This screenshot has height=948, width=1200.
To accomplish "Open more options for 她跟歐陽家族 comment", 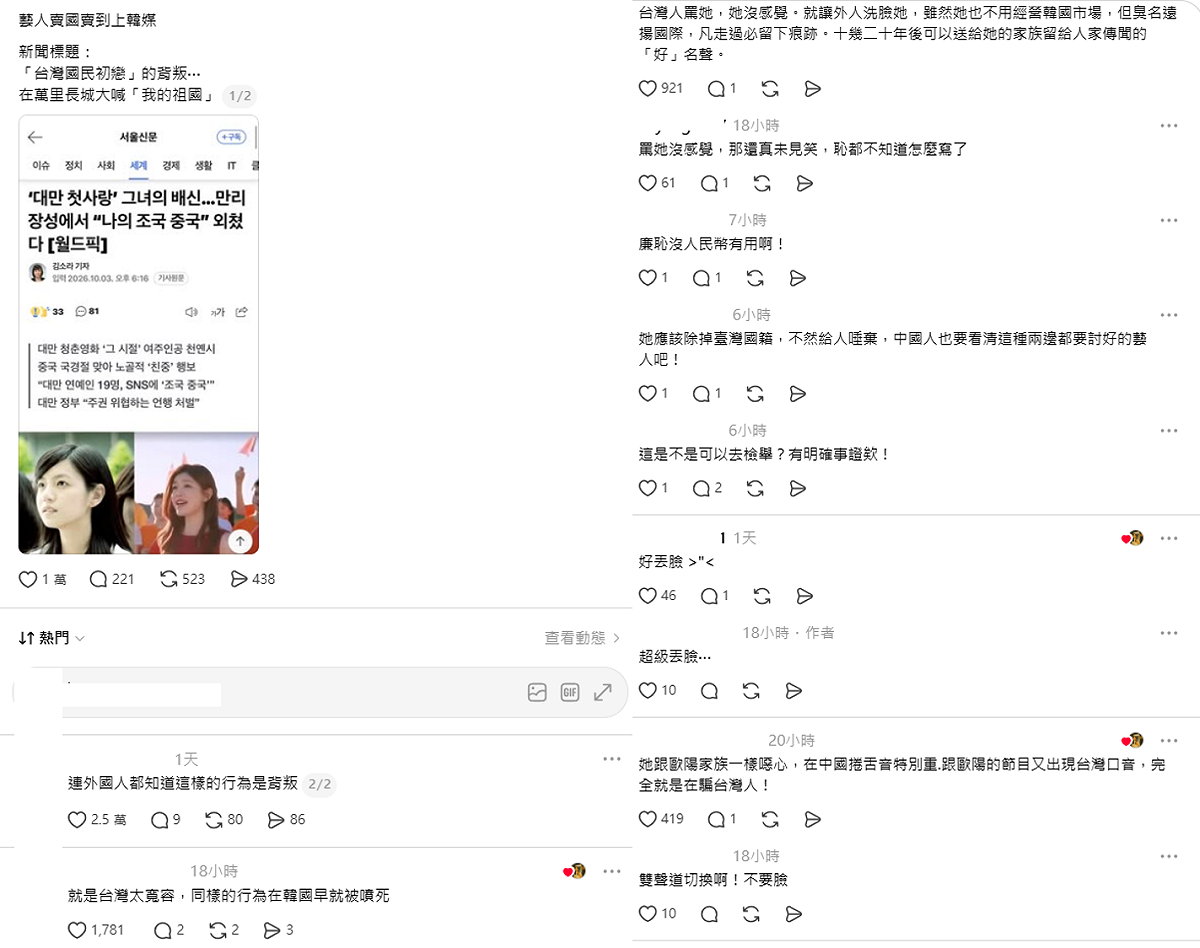I will [x=1169, y=740].
